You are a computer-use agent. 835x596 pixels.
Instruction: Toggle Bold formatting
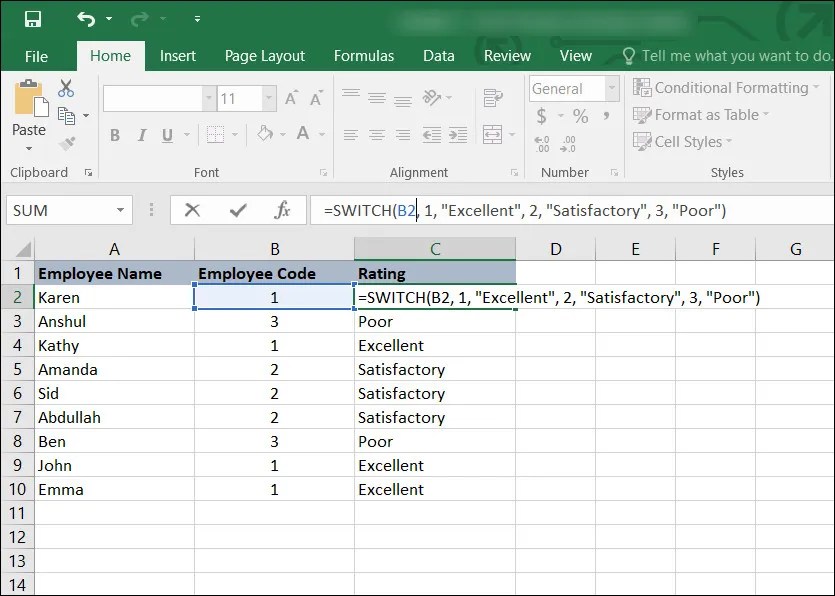click(114, 135)
